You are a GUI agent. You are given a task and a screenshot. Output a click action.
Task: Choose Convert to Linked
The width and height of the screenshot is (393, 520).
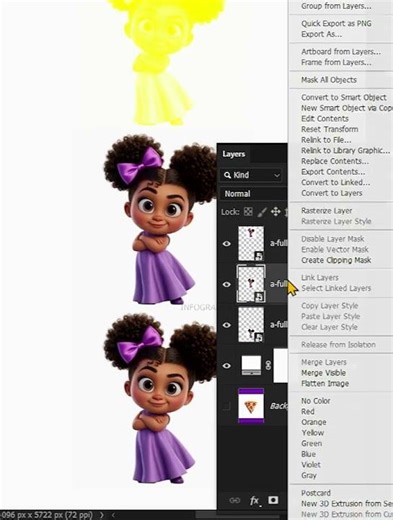[335, 183]
